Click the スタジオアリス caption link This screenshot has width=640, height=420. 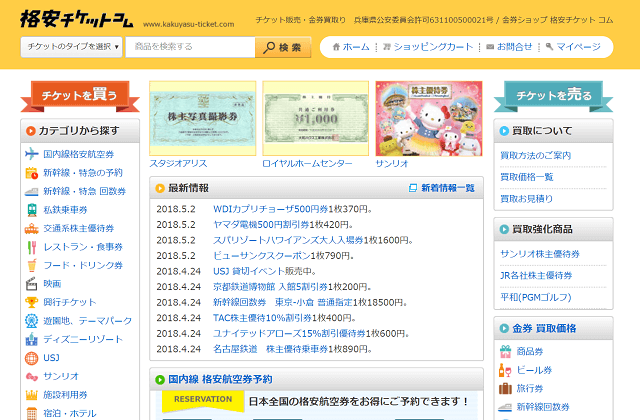(178, 164)
